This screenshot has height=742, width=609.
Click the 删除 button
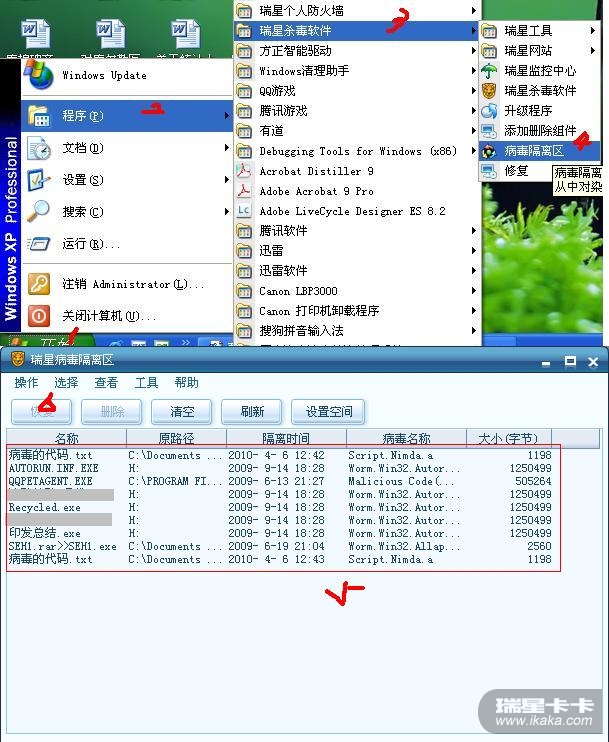pos(112,412)
